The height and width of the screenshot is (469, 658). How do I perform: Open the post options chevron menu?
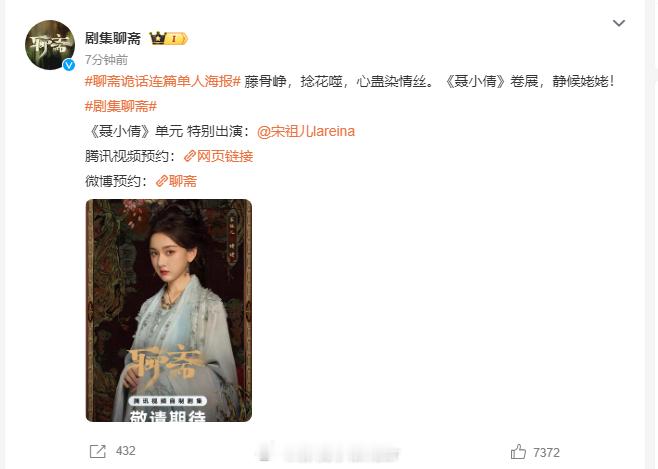click(x=619, y=23)
